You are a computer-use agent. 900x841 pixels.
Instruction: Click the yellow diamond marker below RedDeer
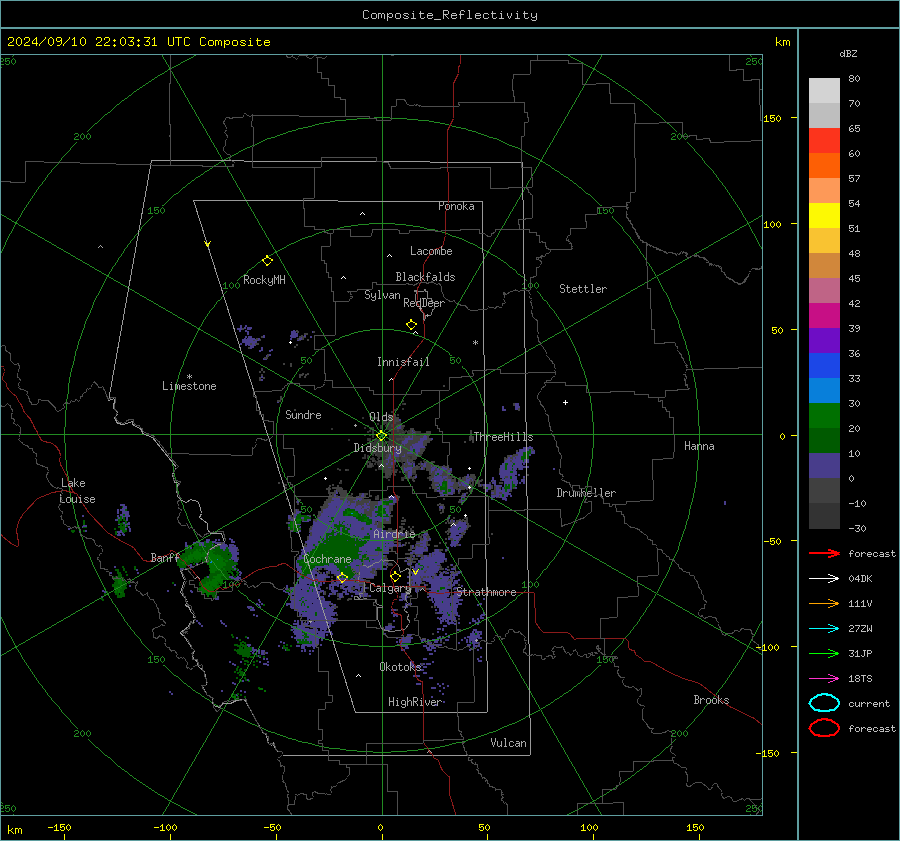(412, 325)
